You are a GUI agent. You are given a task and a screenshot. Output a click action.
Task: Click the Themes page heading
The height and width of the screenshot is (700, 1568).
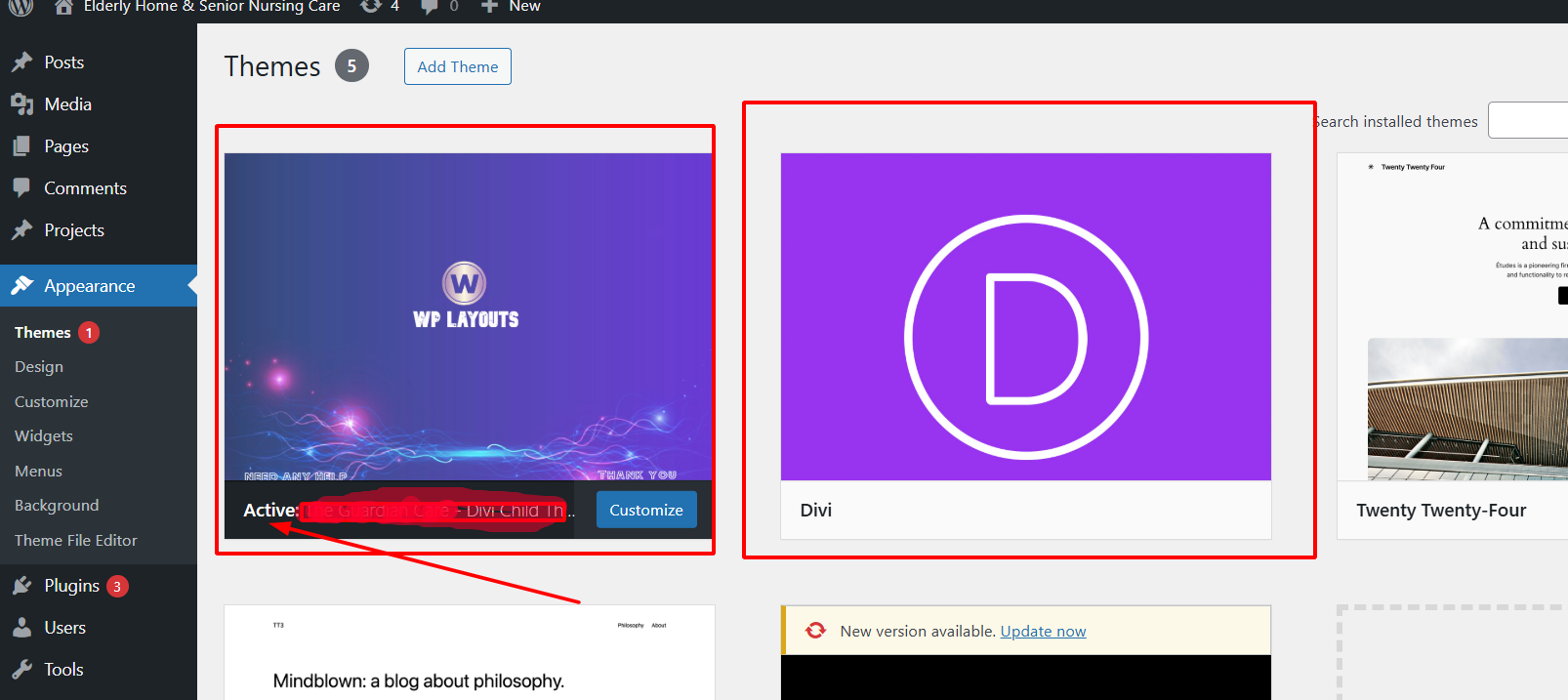(x=272, y=66)
